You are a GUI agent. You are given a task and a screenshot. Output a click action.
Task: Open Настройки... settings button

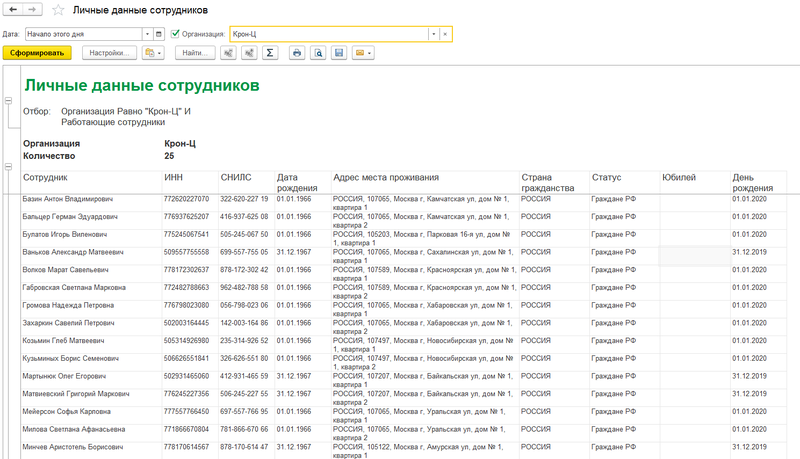pos(109,53)
